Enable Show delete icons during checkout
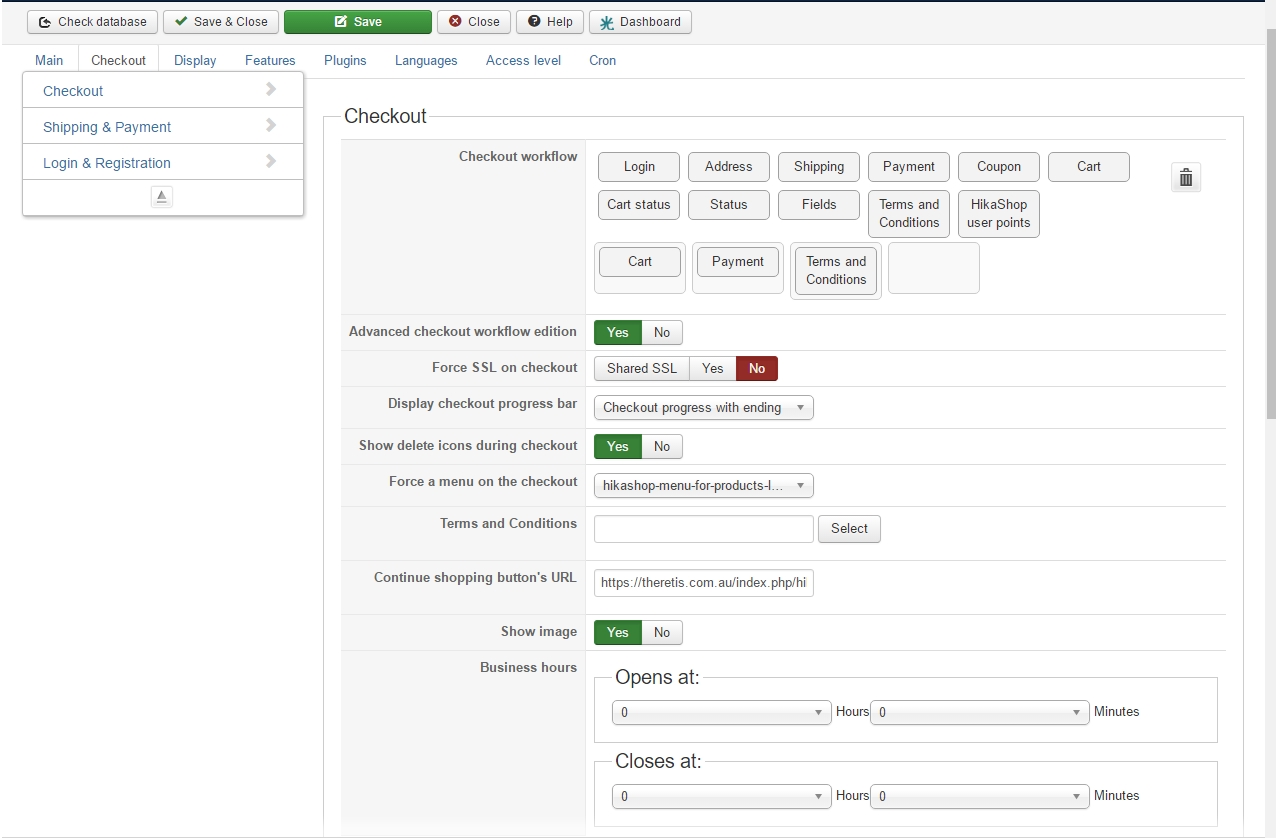Screen dimensions: 1276x838 tap(618, 446)
